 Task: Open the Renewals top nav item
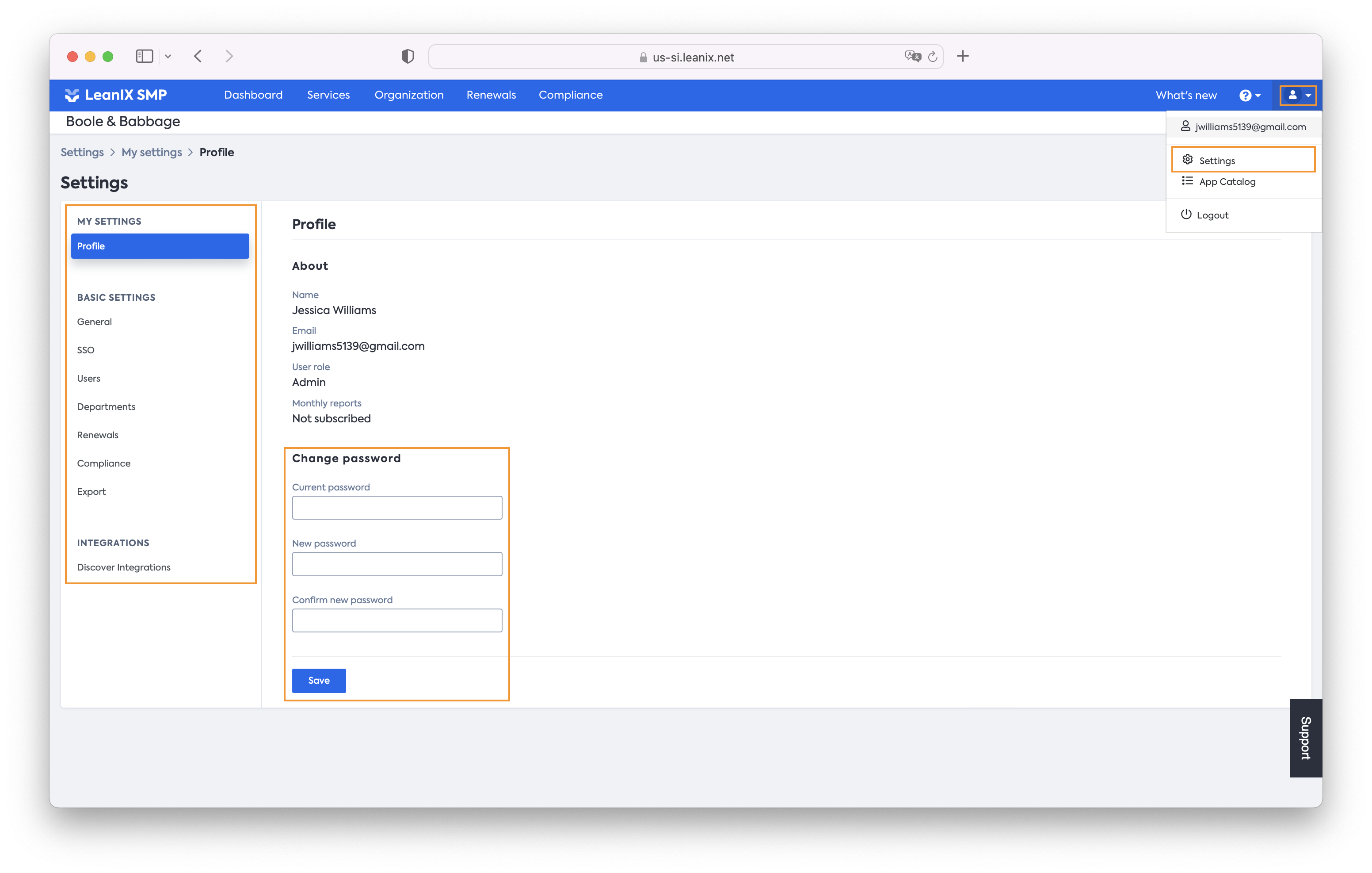pos(491,95)
